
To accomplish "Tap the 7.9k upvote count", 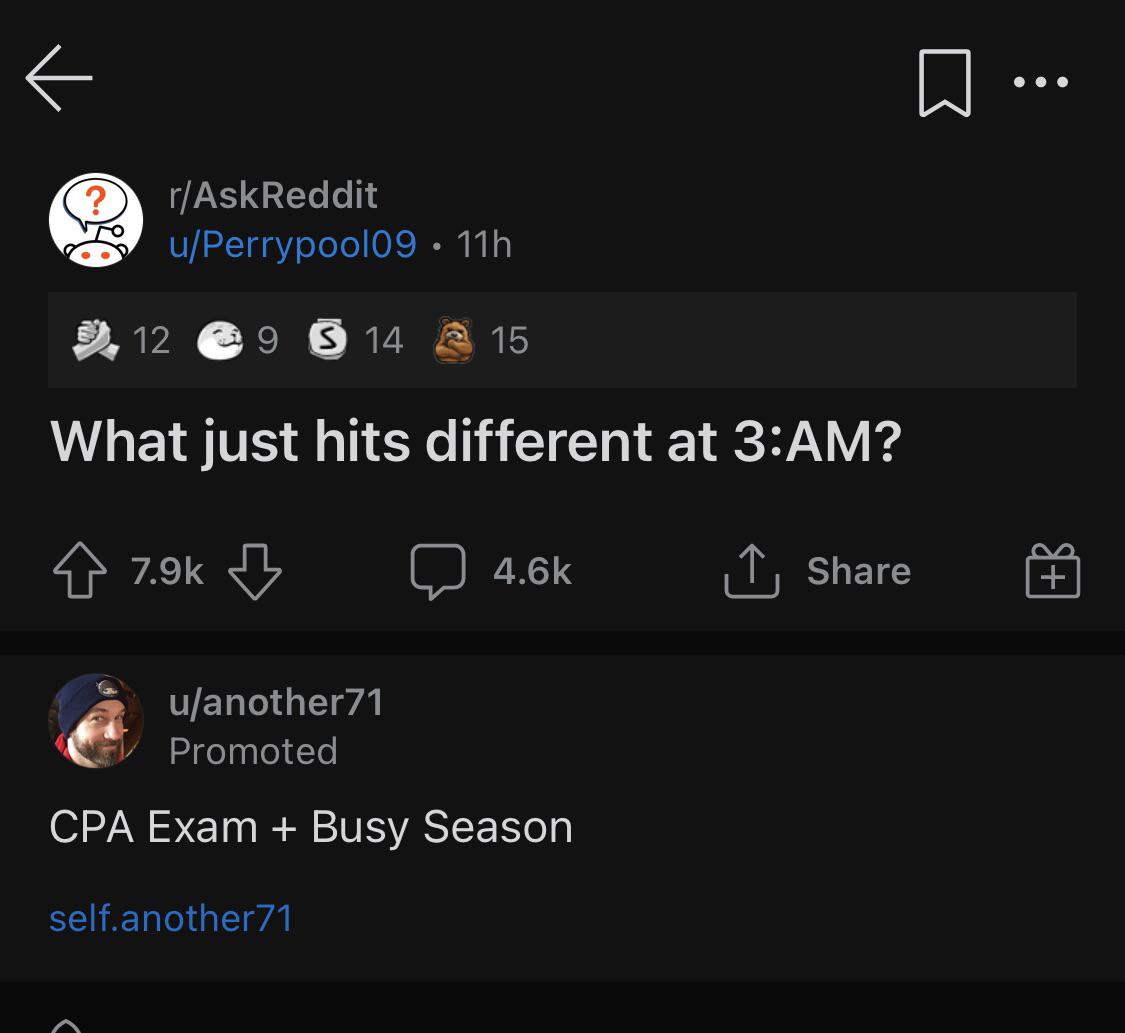I will (x=165, y=570).
